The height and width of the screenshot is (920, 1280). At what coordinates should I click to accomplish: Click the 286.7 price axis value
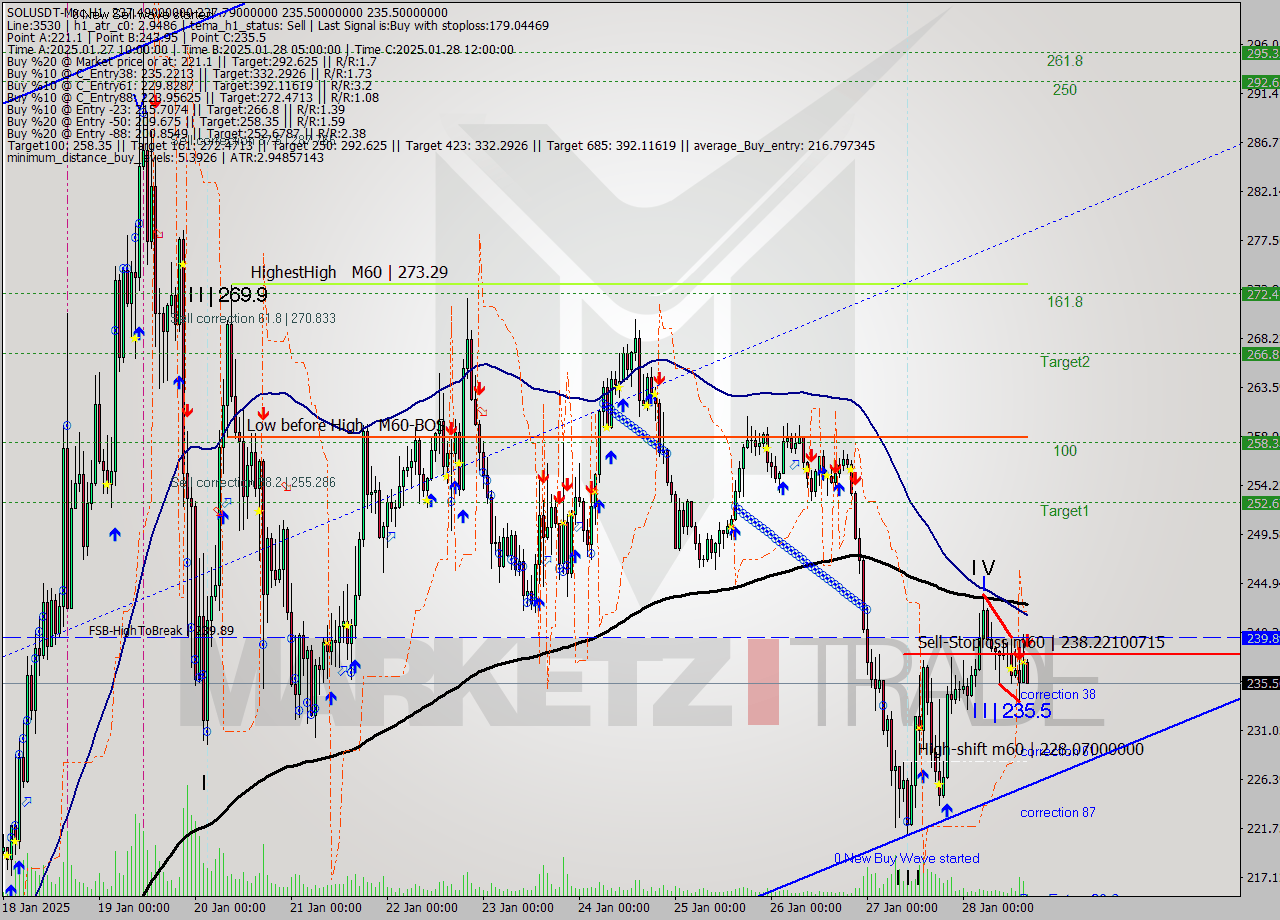(x=1264, y=143)
